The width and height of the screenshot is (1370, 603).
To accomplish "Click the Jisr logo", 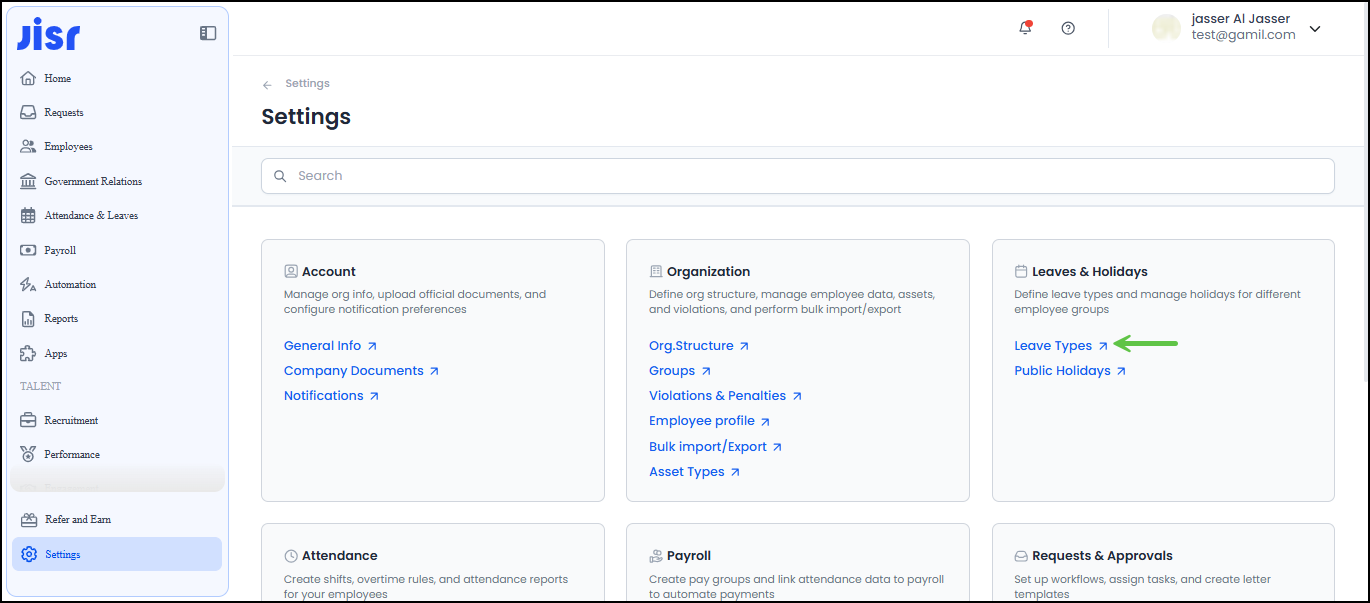I will click(x=49, y=34).
